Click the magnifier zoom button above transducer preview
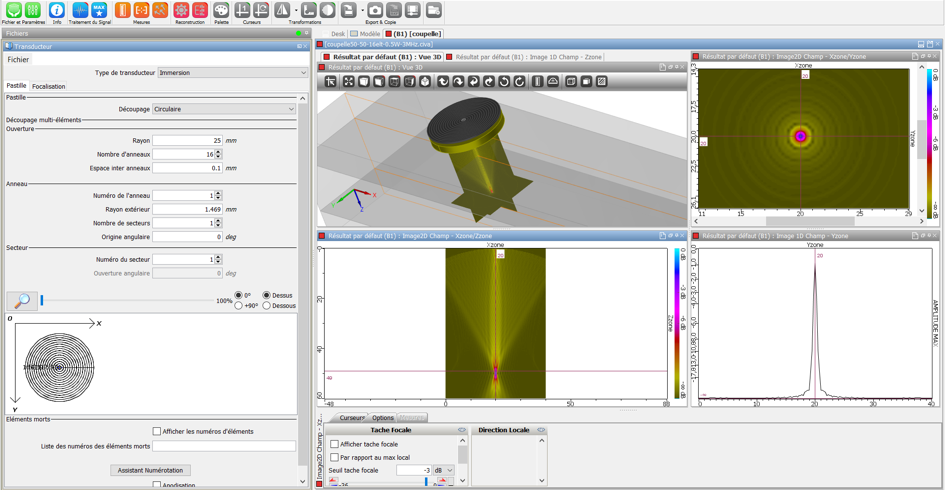The width and height of the screenshot is (945, 490). click(x=22, y=300)
